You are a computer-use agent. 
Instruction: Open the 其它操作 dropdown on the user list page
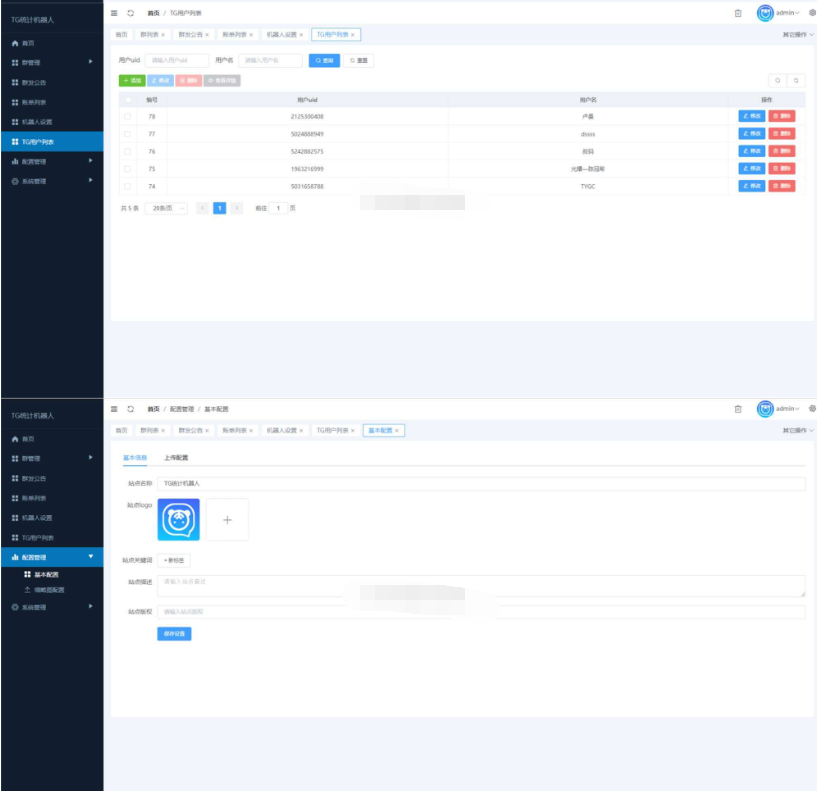click(x=798, y=35)
